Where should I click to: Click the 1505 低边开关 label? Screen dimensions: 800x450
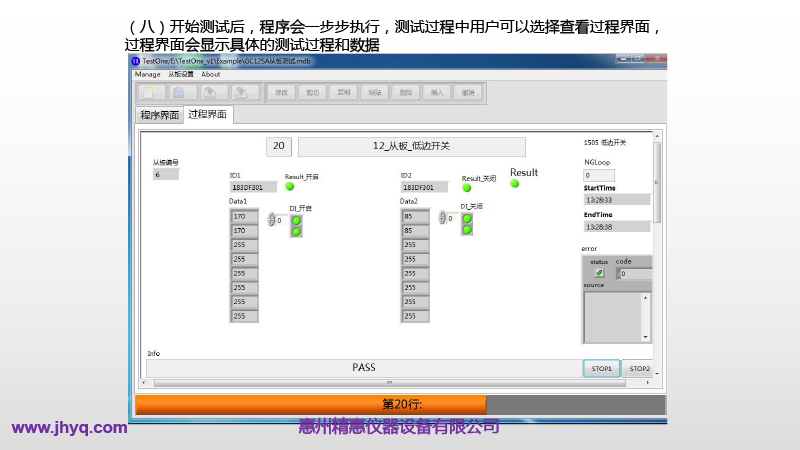pyautogui.click(x=605, y=143)
